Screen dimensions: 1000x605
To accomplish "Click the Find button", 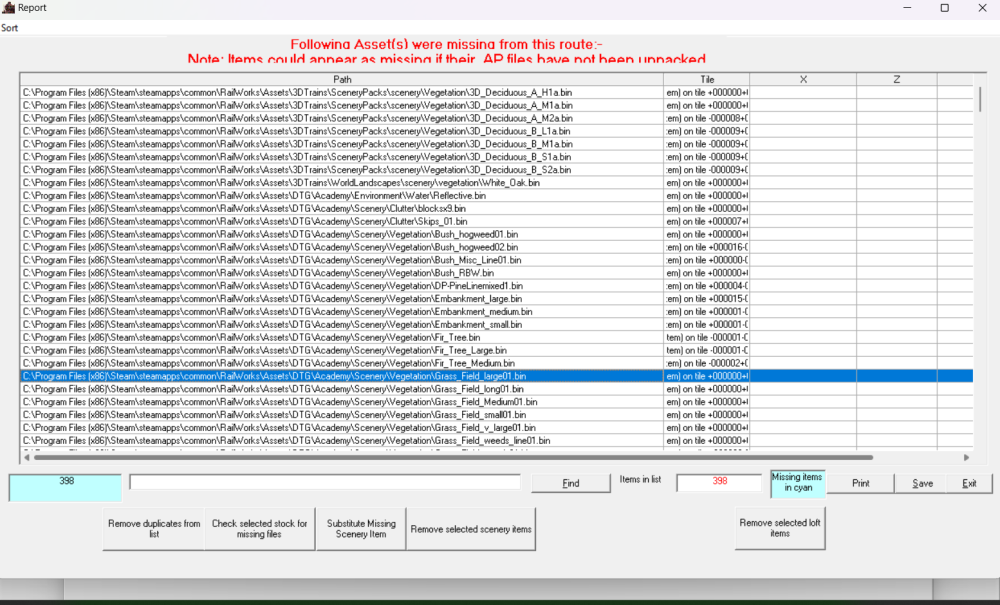I will [x=571, y=483].
